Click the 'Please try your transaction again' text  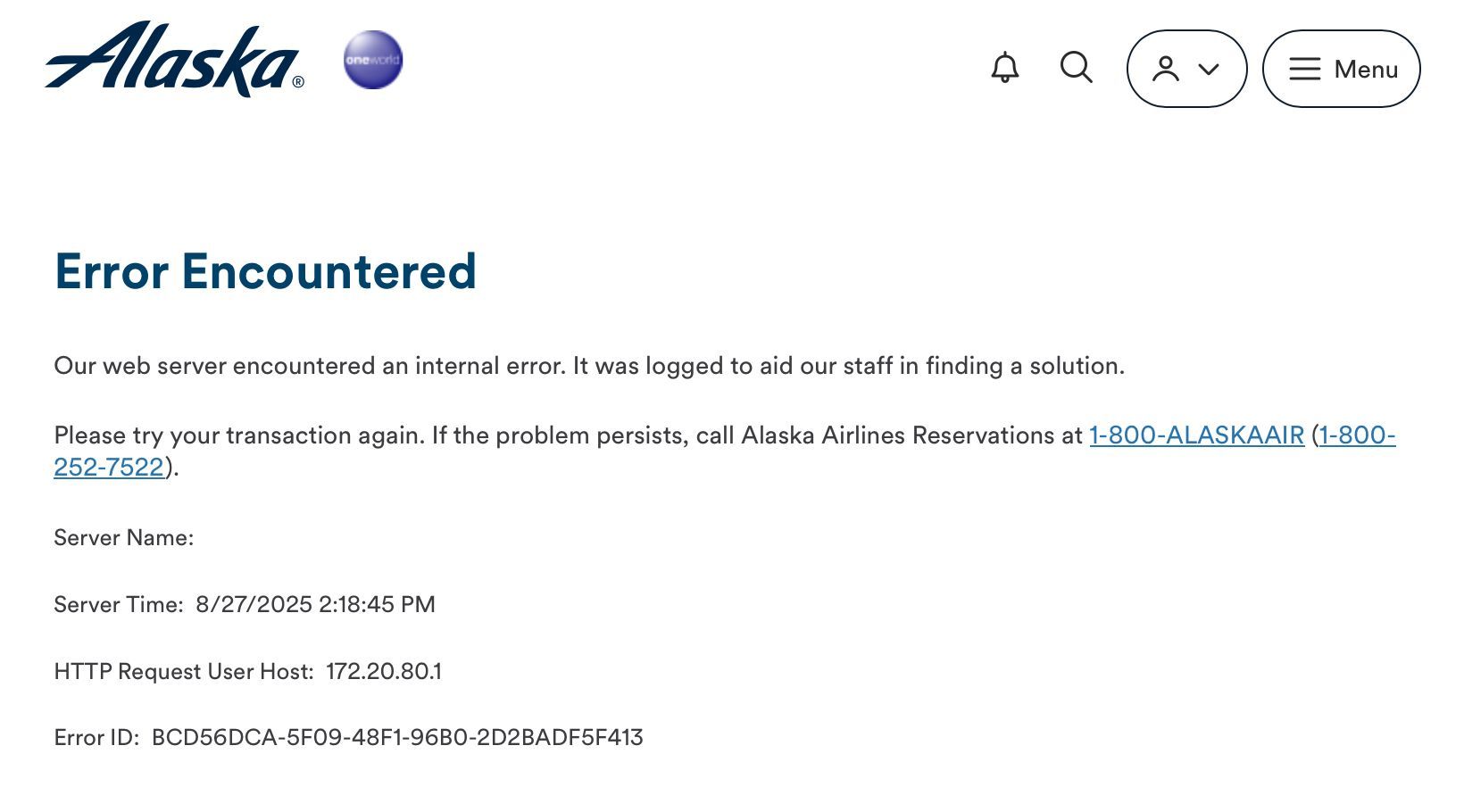tap(239, 435)
